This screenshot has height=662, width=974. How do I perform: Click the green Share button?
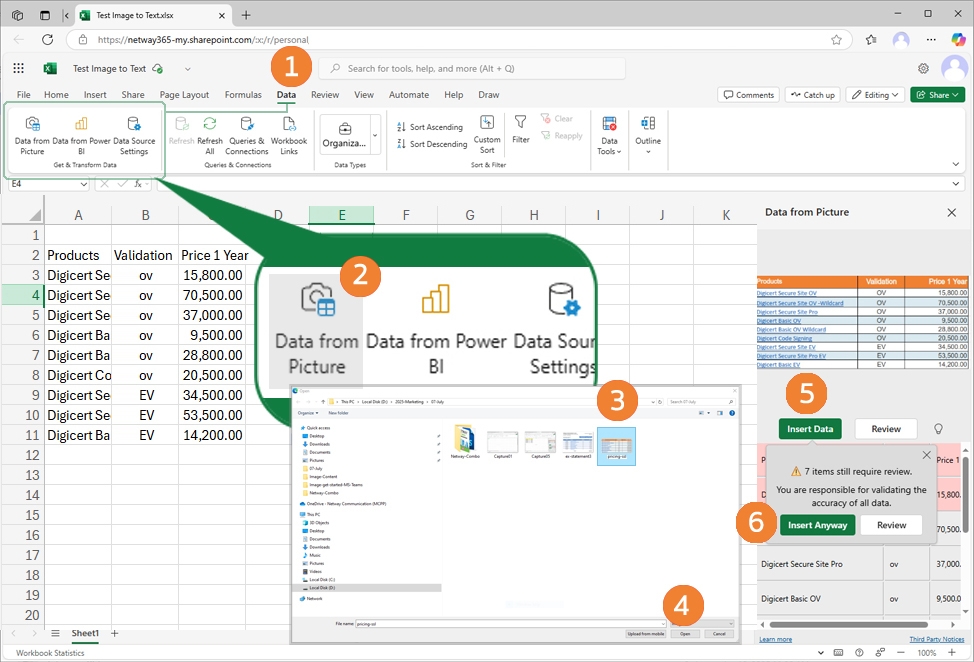pyautogui.click(x=937, y=94)
